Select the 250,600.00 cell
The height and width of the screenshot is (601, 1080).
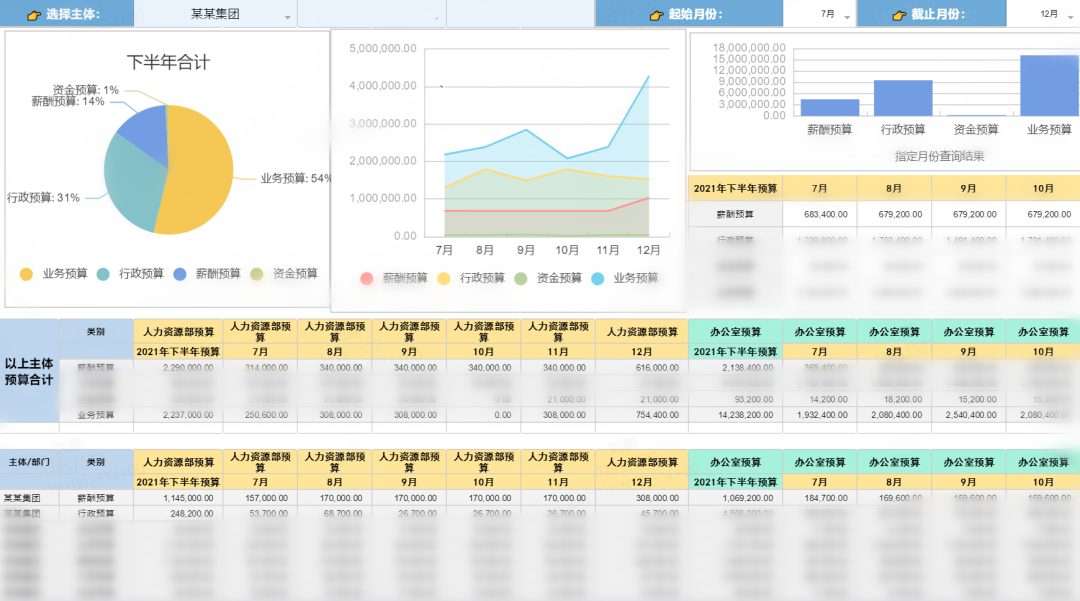(x=260, y=415)
